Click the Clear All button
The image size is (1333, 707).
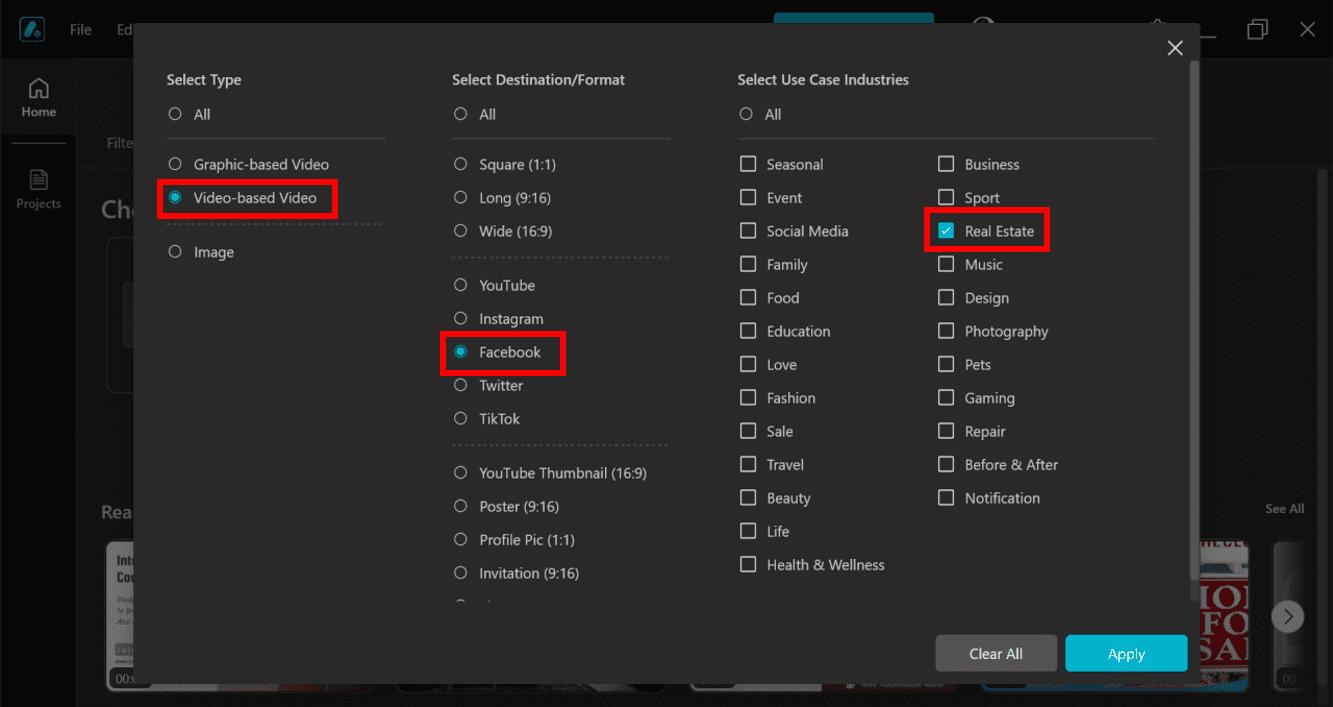click(x=995, y=654)
